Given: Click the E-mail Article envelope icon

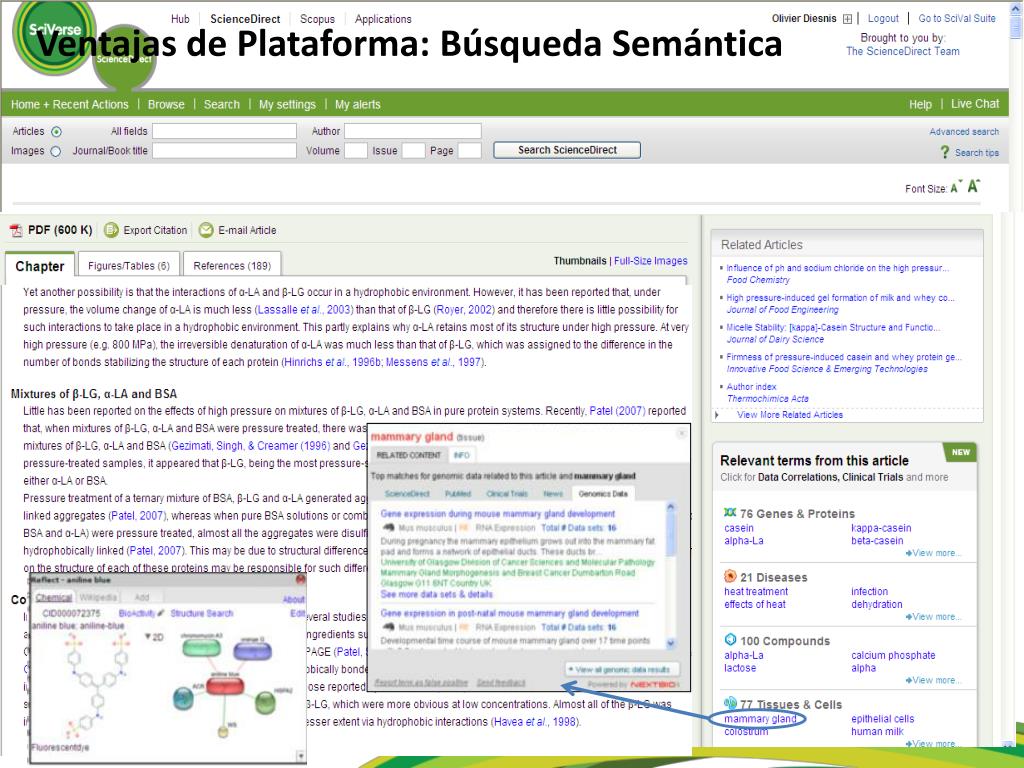Looking at the screenshot, I should coord(206,230).
